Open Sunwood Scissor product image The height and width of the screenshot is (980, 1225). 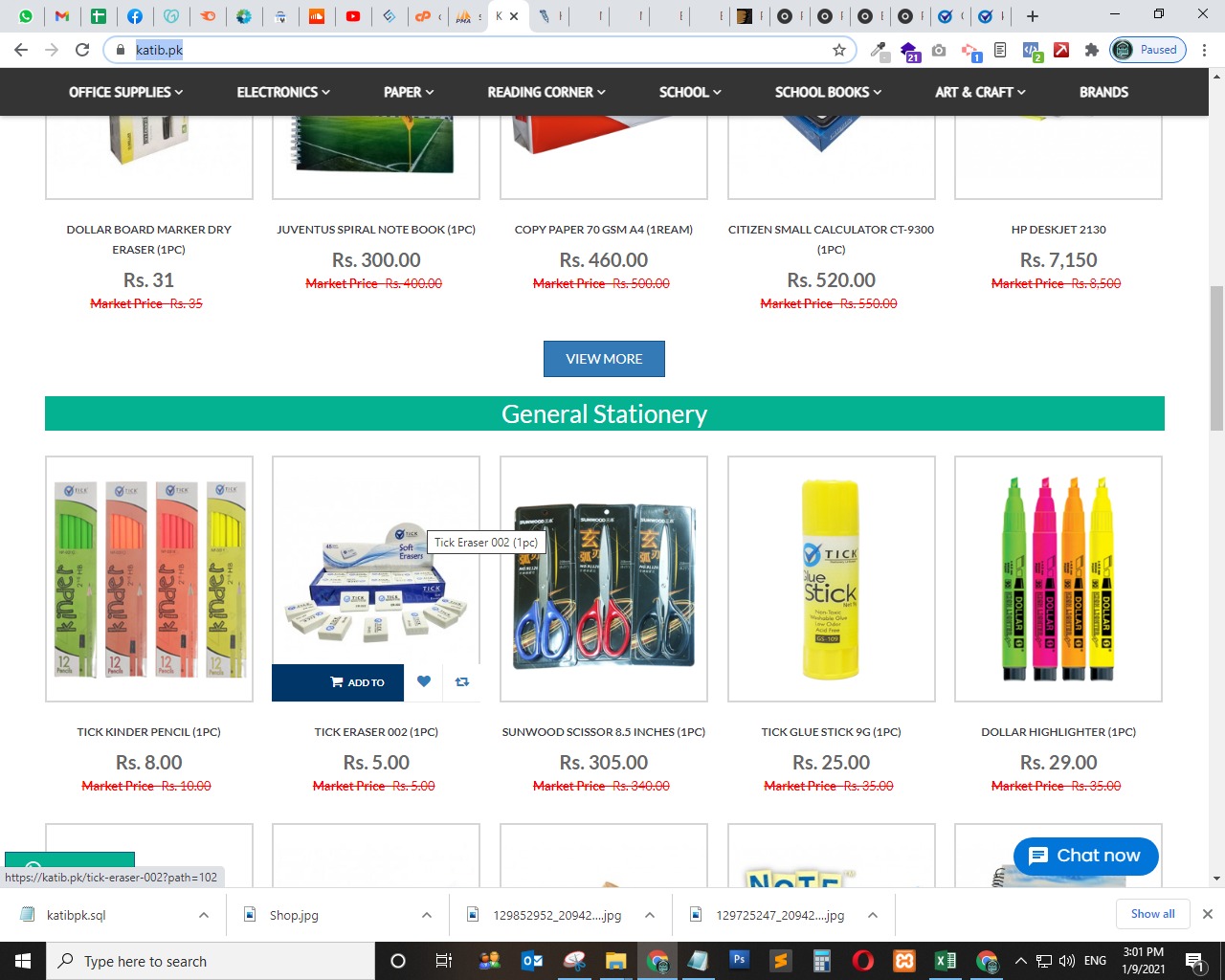(x=604, y=579)
